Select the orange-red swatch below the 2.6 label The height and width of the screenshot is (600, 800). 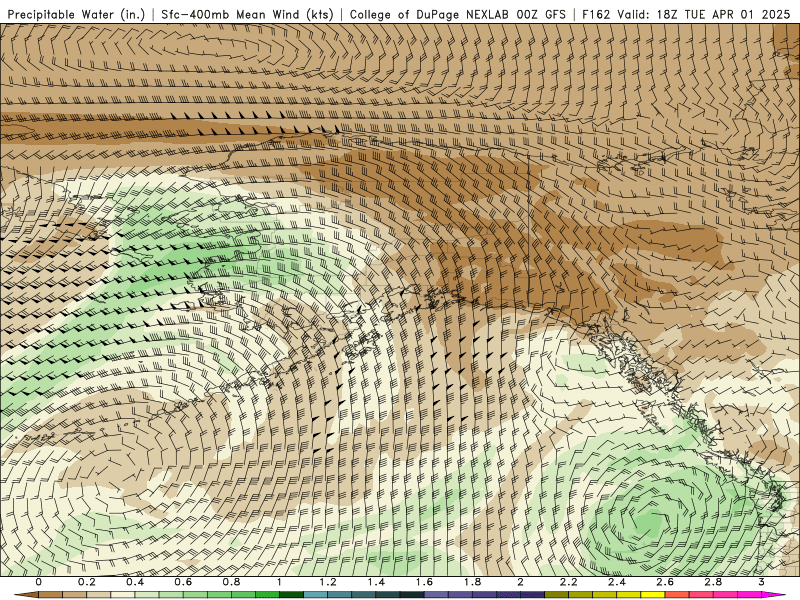[677, 595]
